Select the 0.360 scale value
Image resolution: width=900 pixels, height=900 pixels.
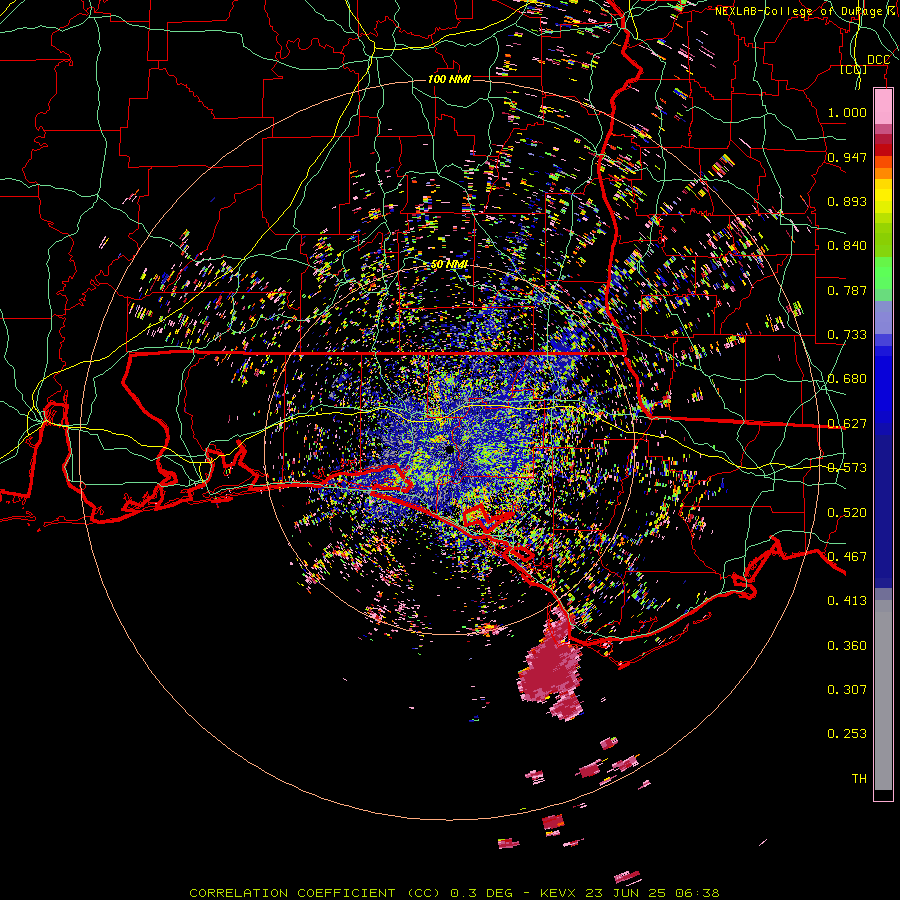click(x=847, y=646)
